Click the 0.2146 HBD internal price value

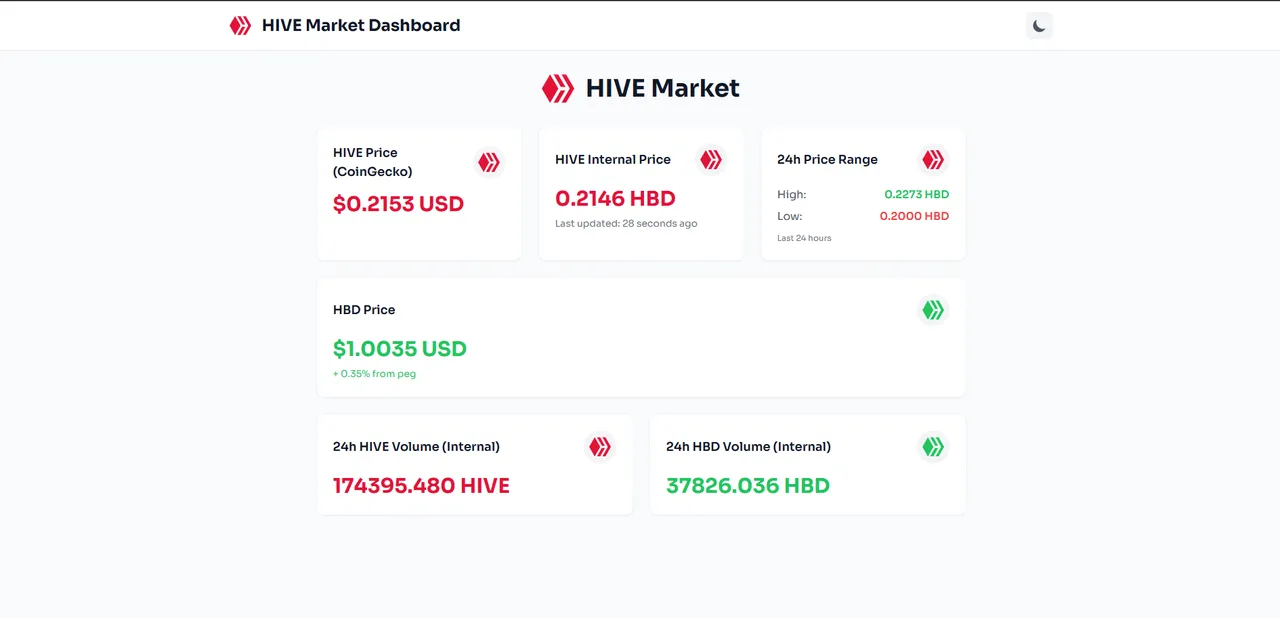[615, 198]
